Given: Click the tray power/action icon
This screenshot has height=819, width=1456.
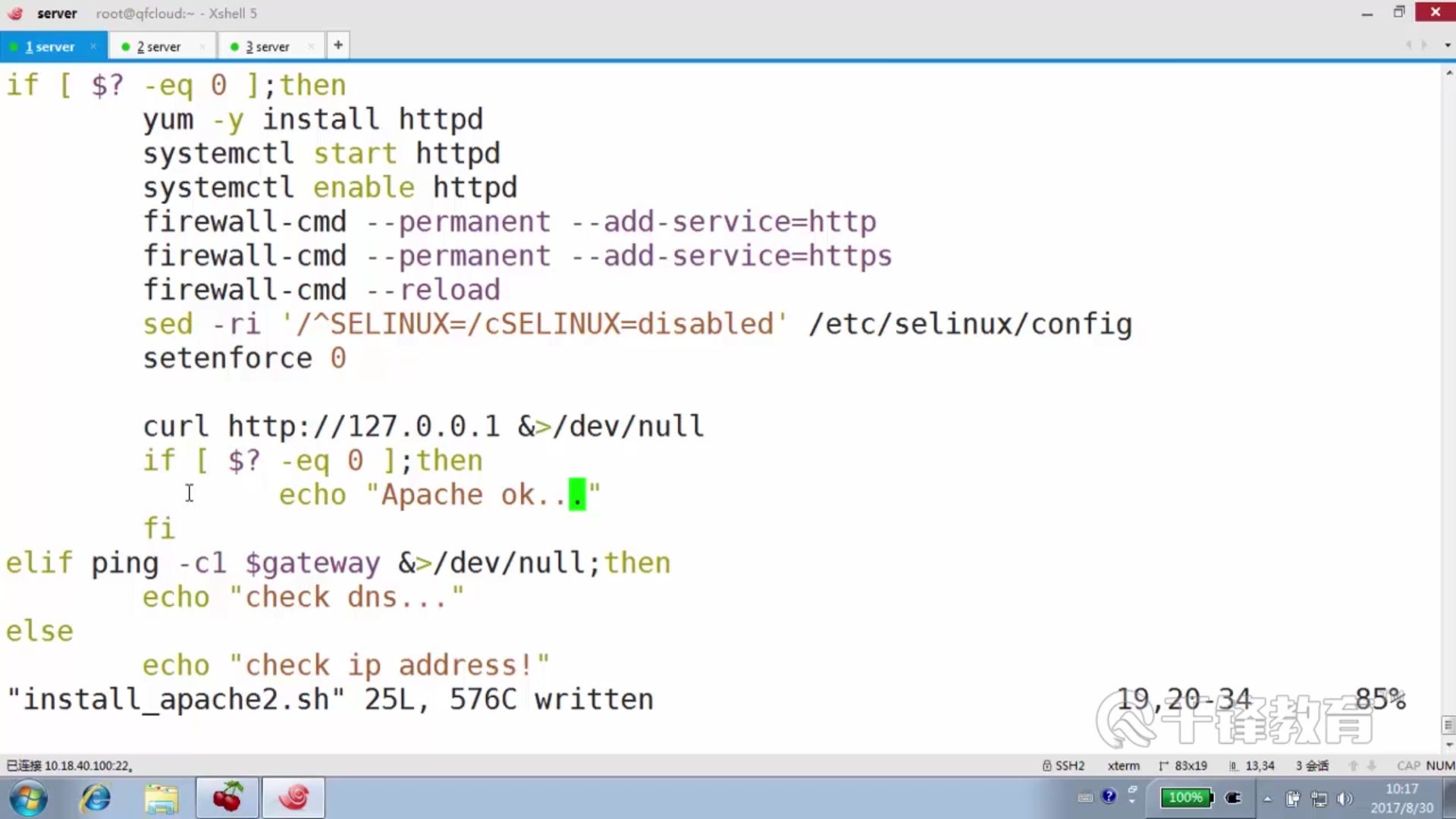Looking at the screenshot, I should 1293,799.
